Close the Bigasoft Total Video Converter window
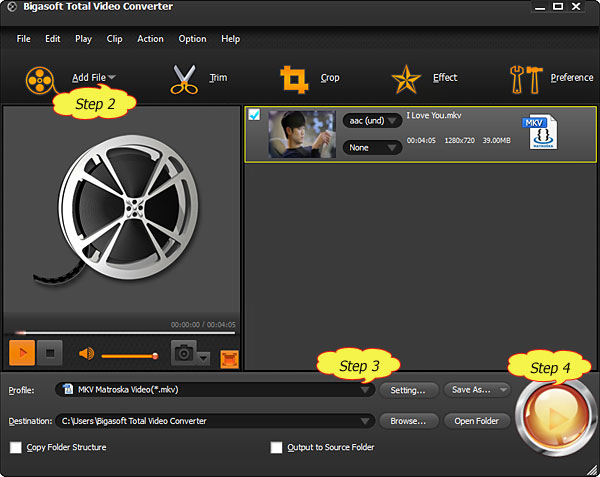The width and height of the screenshot is (600, 477). 576,7
